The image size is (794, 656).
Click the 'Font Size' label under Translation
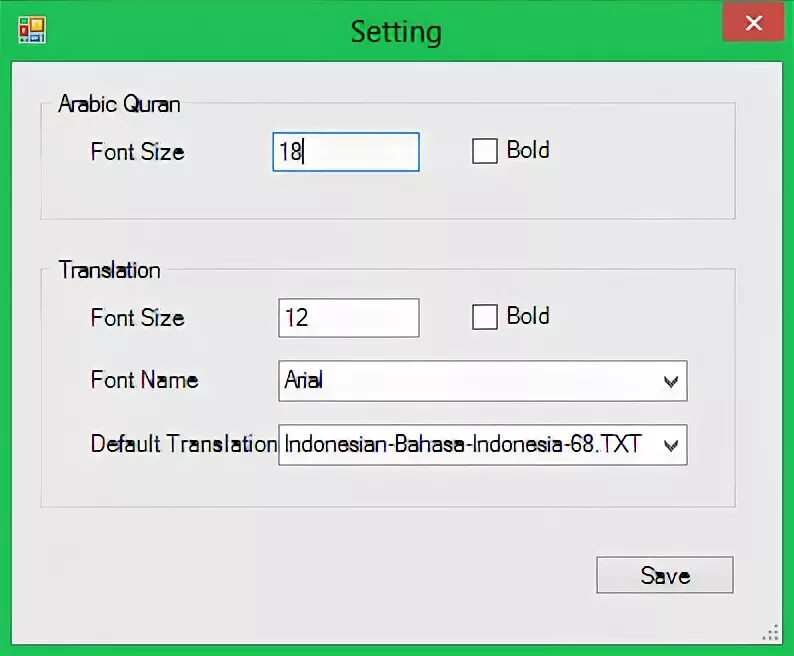(138, 318)
